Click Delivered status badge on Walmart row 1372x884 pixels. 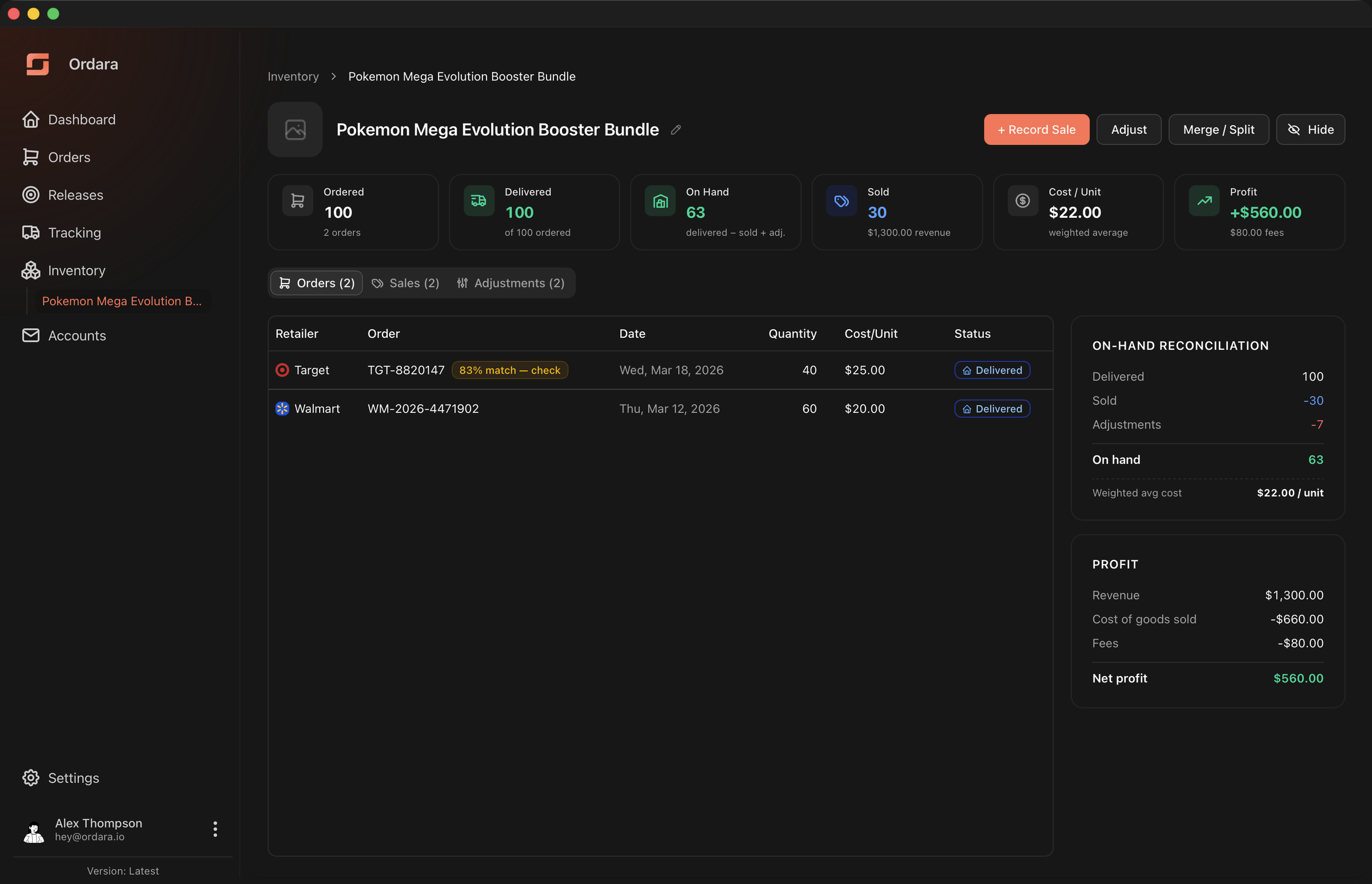(992, 409)
